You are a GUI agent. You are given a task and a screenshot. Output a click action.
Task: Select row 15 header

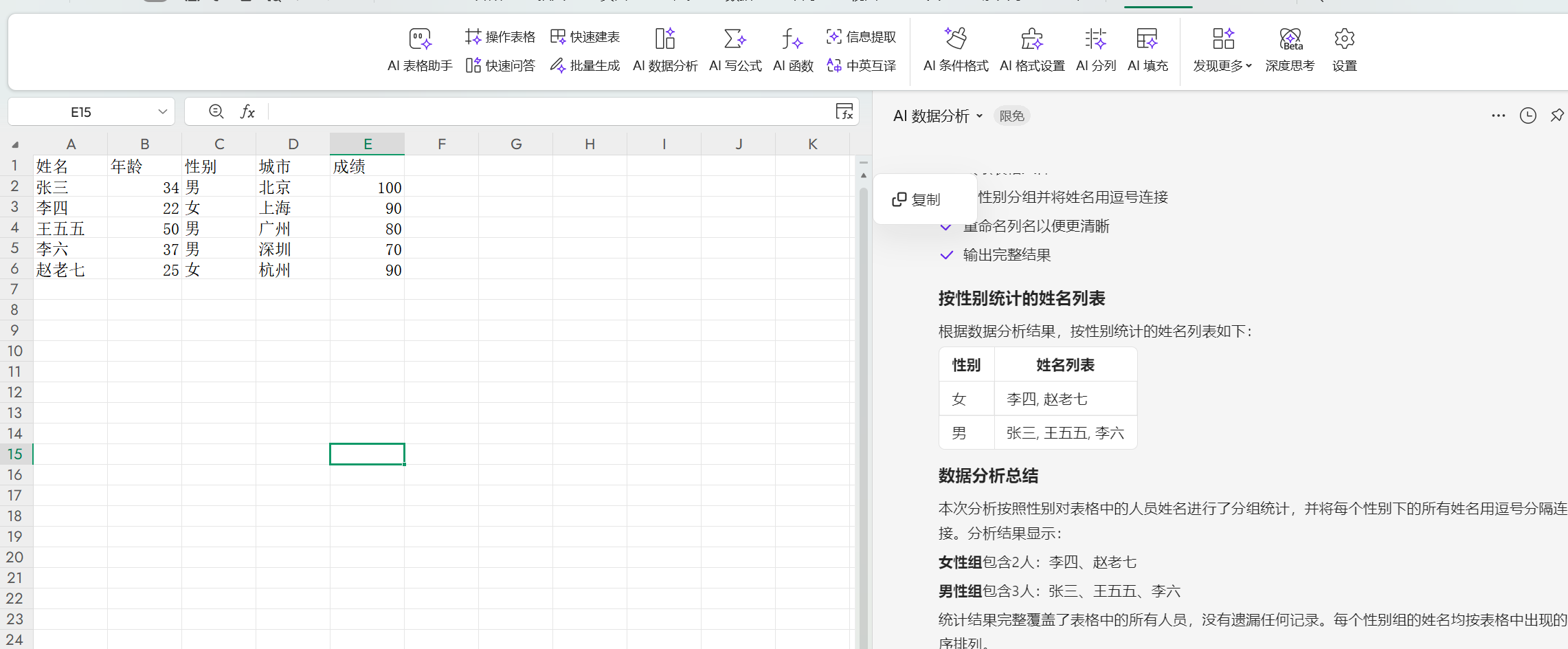tap(14, 454)
